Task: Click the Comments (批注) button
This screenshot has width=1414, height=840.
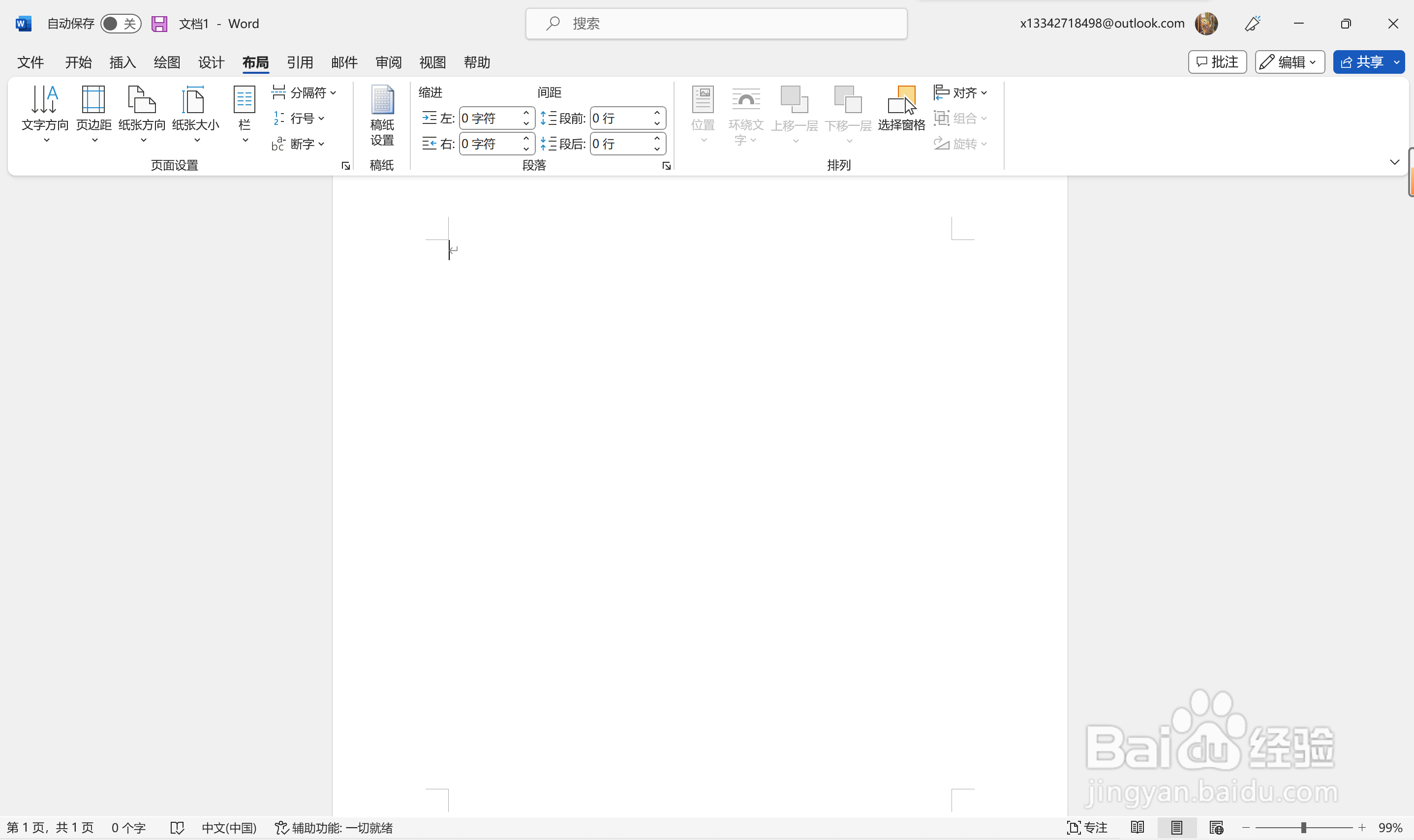Action: (1217, 61)
